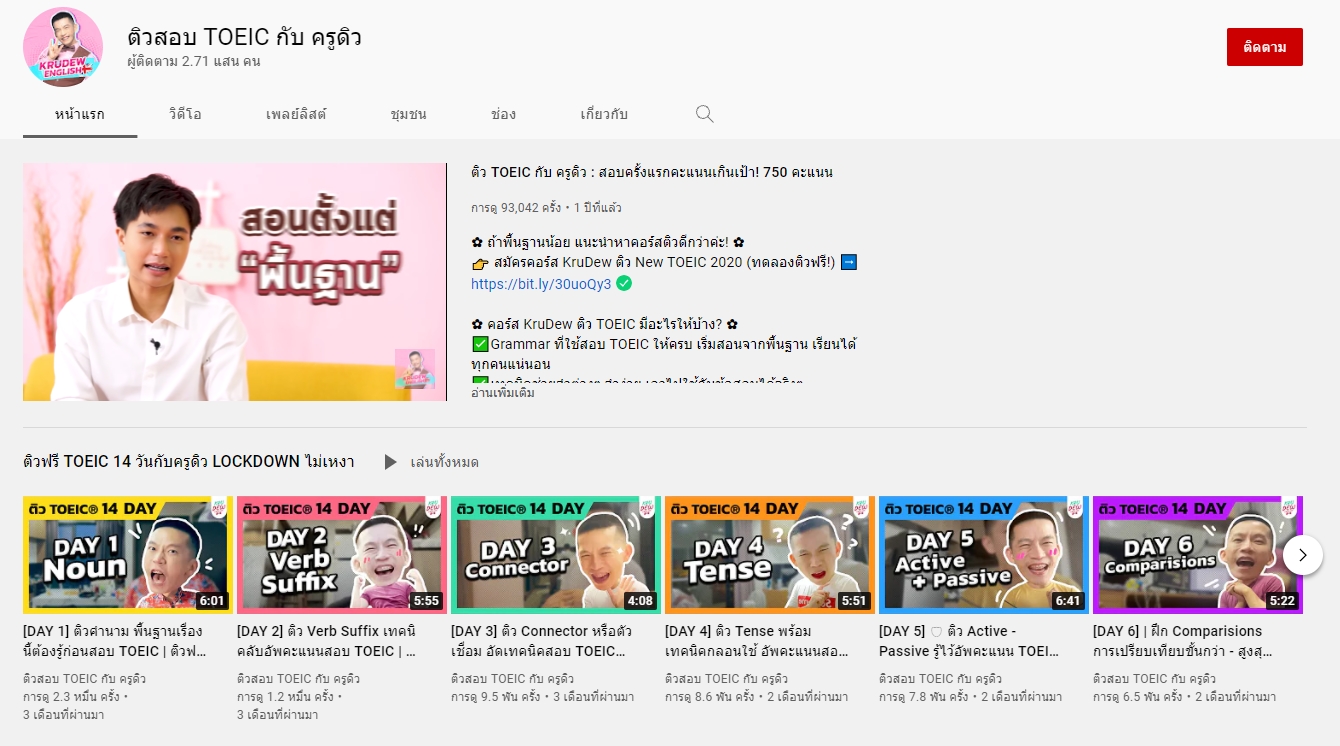Image resolution: width=1340 pixels, height=746 pixels.
Task: Click the 93,042 views count text
Action: [517, 208]
